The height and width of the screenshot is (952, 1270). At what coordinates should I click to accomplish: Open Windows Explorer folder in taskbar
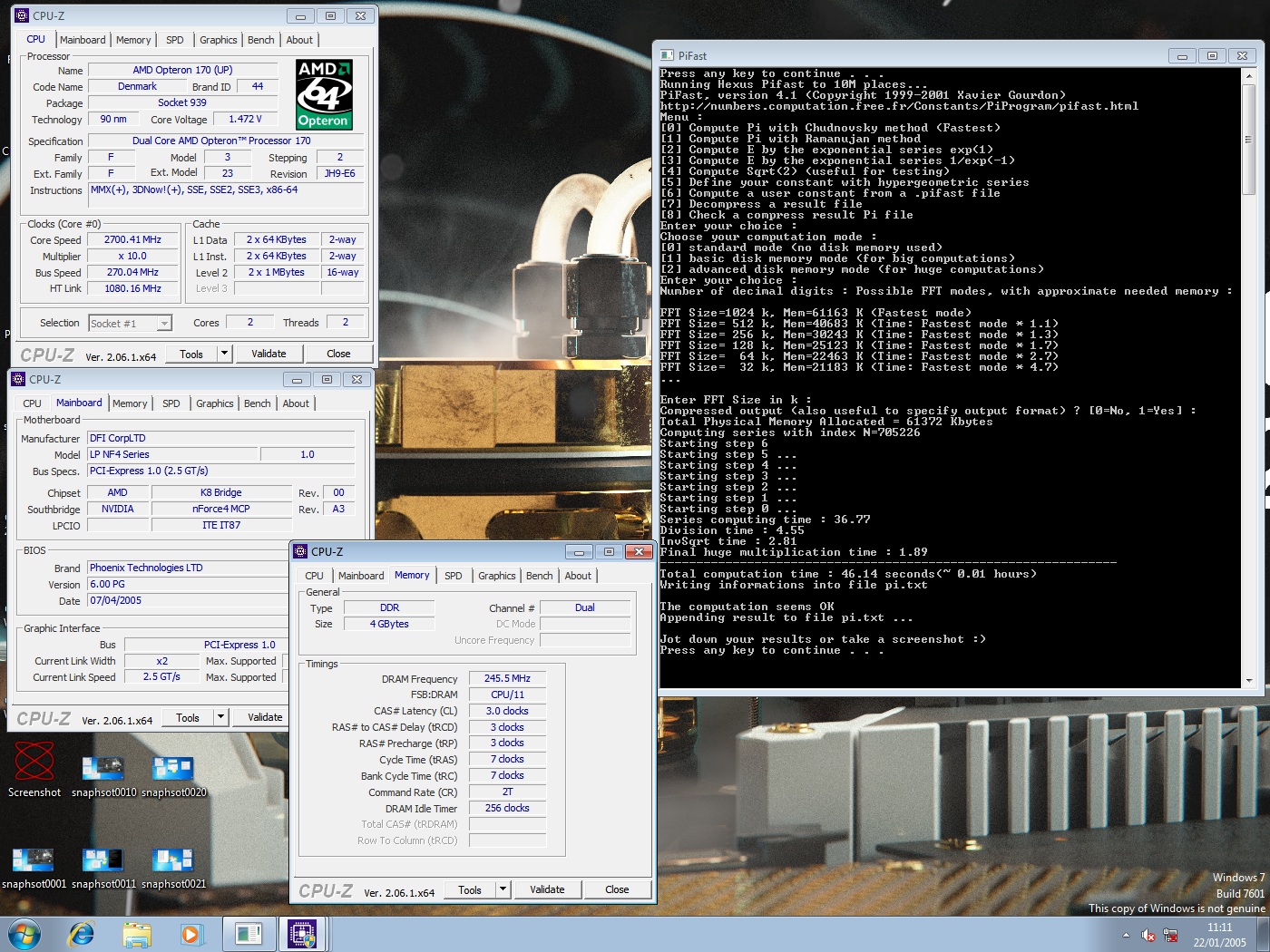(137, 934)
